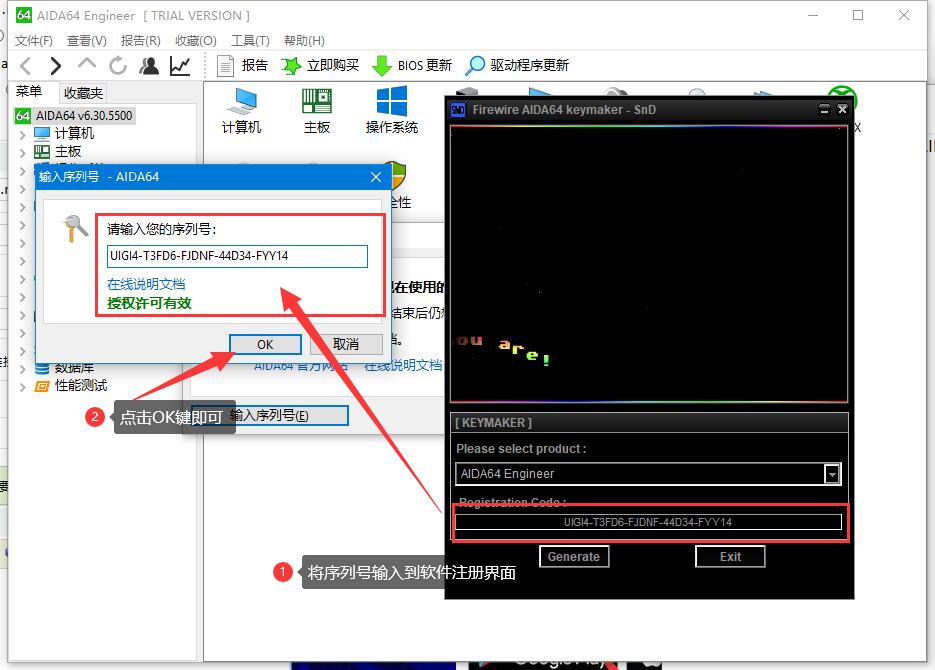Open the graph chart toolbar icon
Image resolution: width=935 pixels, height=670 pixels.
[180, 66]
